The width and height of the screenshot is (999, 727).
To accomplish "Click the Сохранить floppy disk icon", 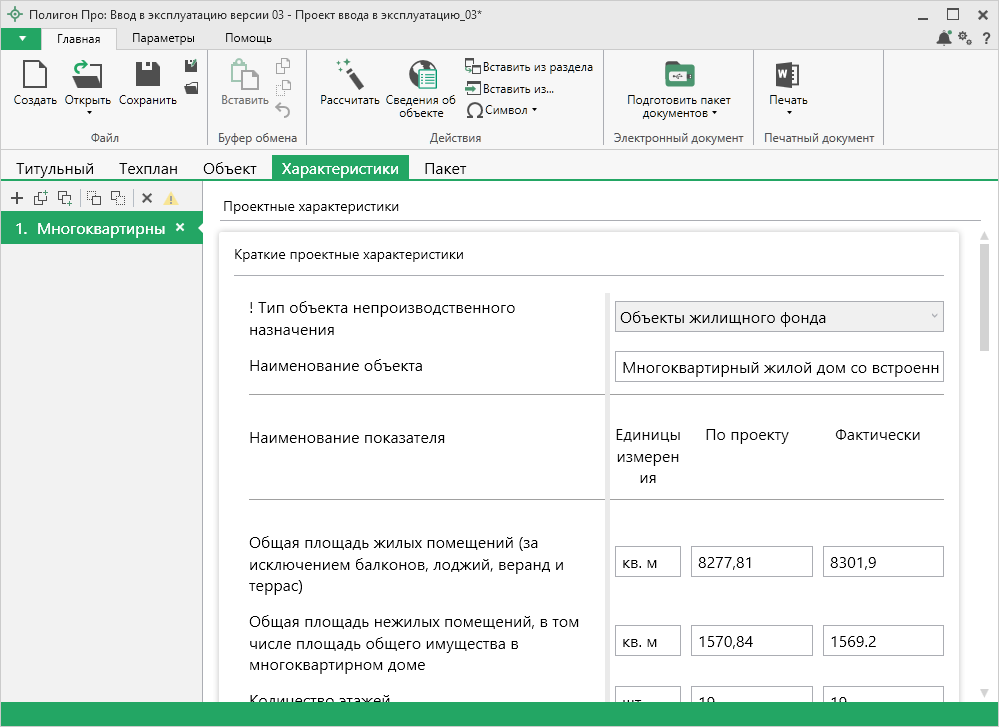I will point(147,75).
